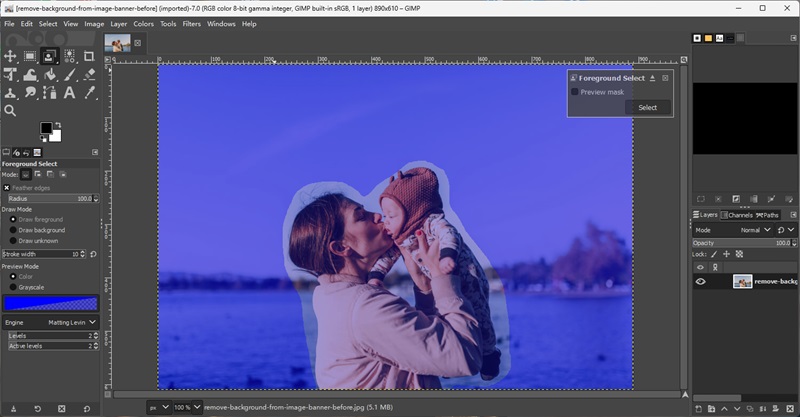Open the px unit dropdown
This screenshot has height=417, width=800.
pos(159,407)
